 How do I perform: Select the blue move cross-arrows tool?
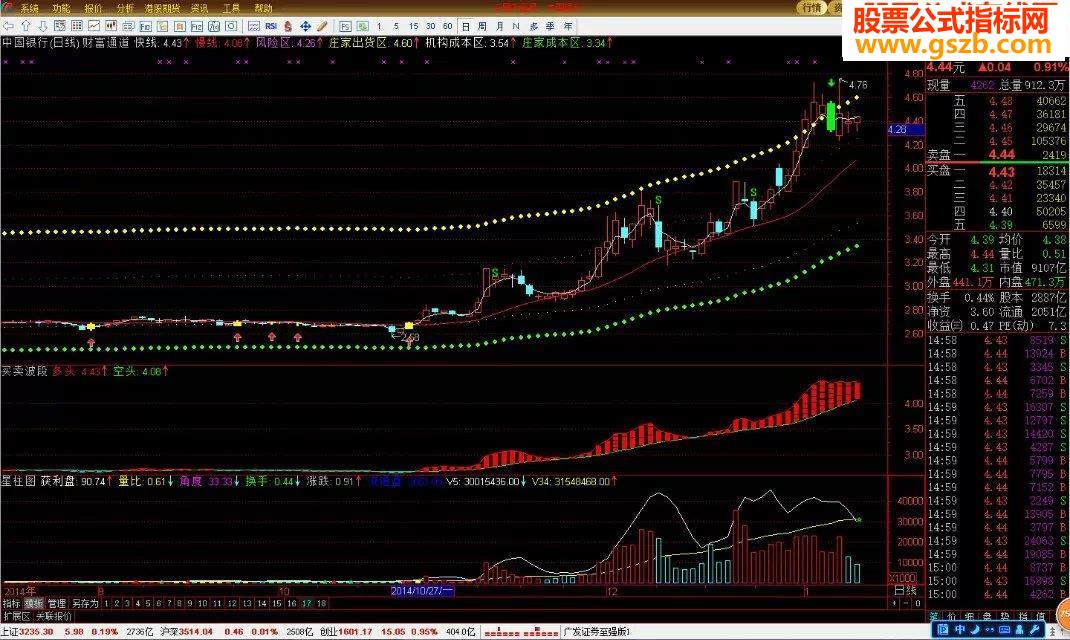click(x=306, y=26)
